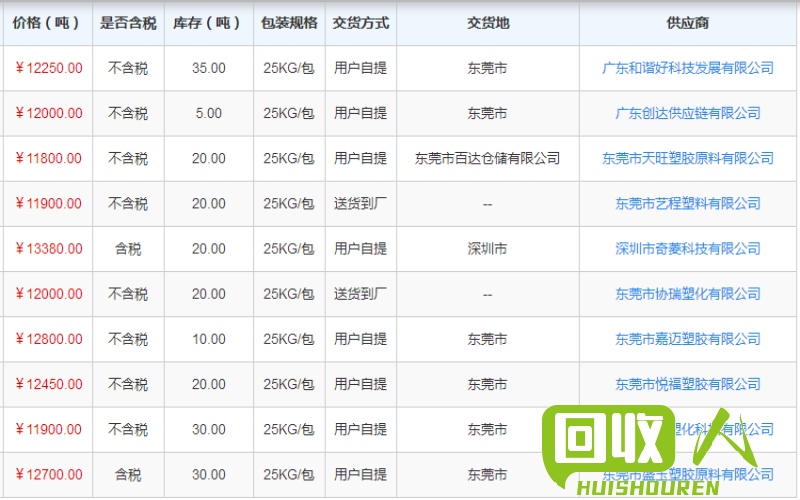Click the stock value 5.00

pyautogui.click(x=209, y=113)
